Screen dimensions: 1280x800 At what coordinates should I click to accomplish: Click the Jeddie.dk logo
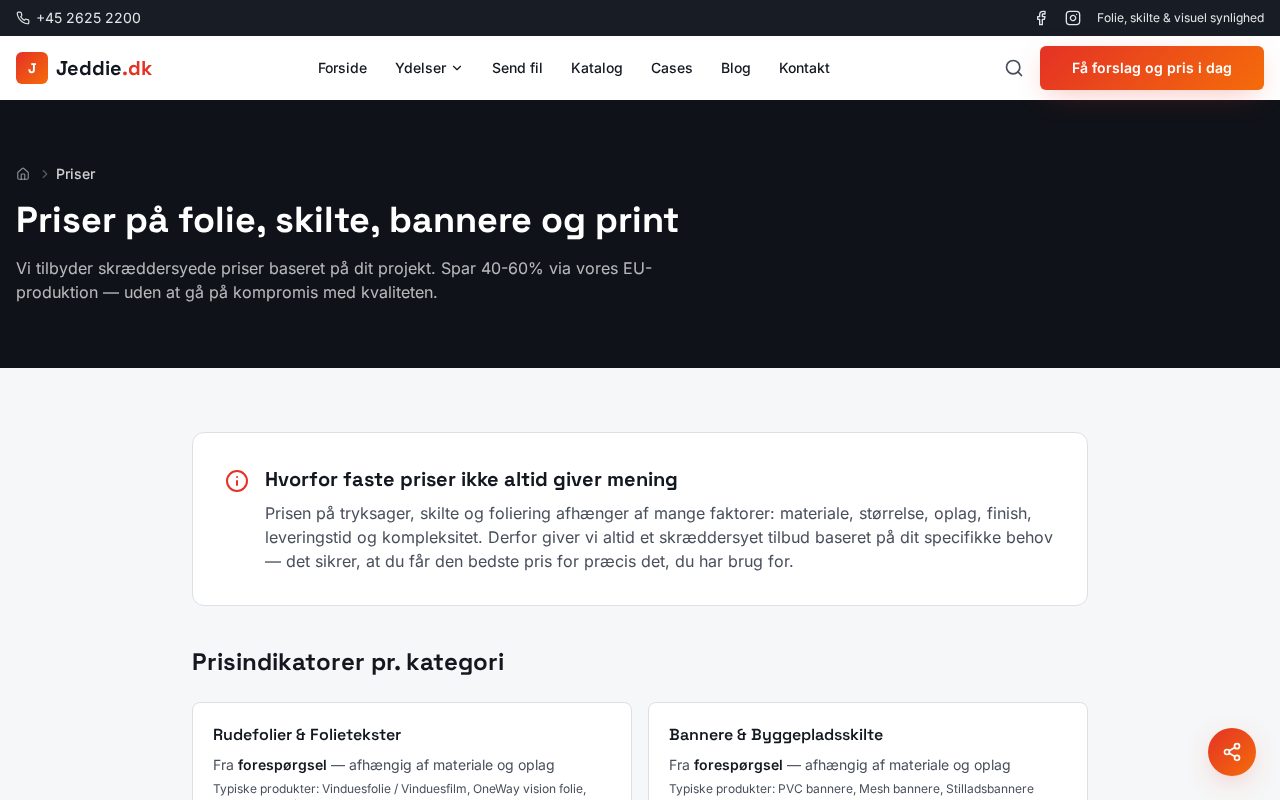84,68
